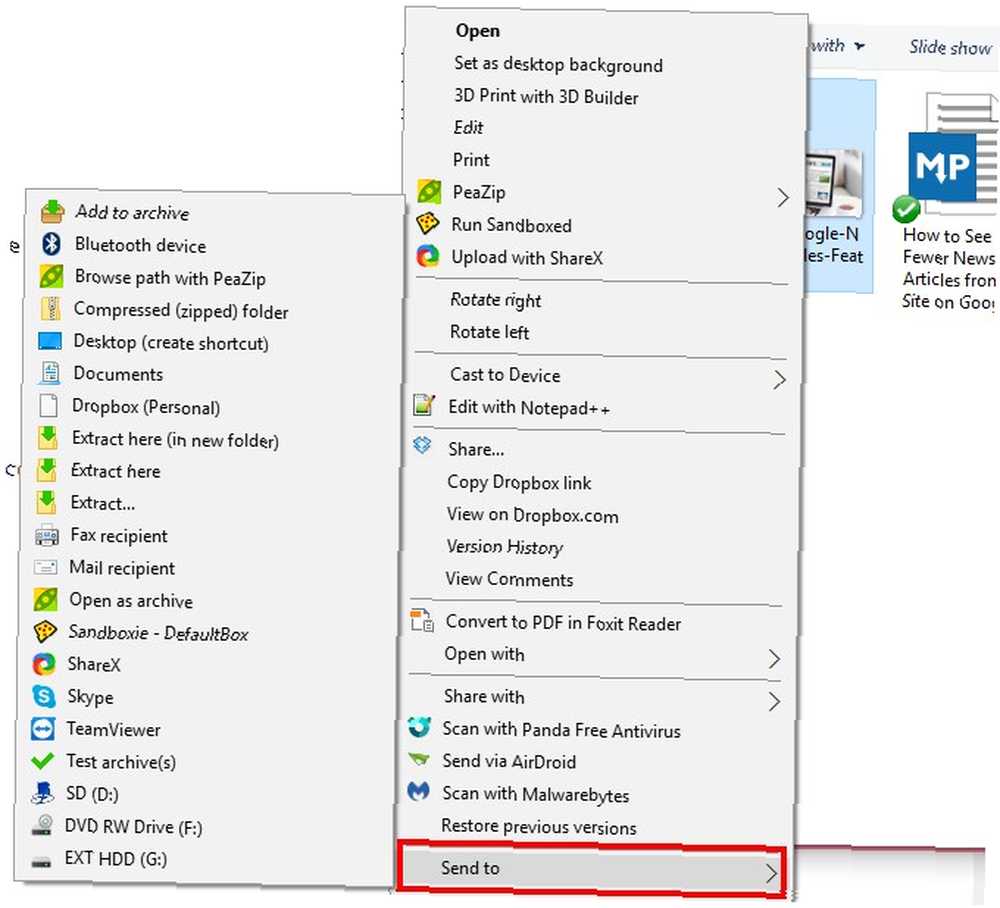The height and width of the screenshot is (908, 1000).
Task: Click the Browse path with PeaZip icon
Action: (51, 277)
